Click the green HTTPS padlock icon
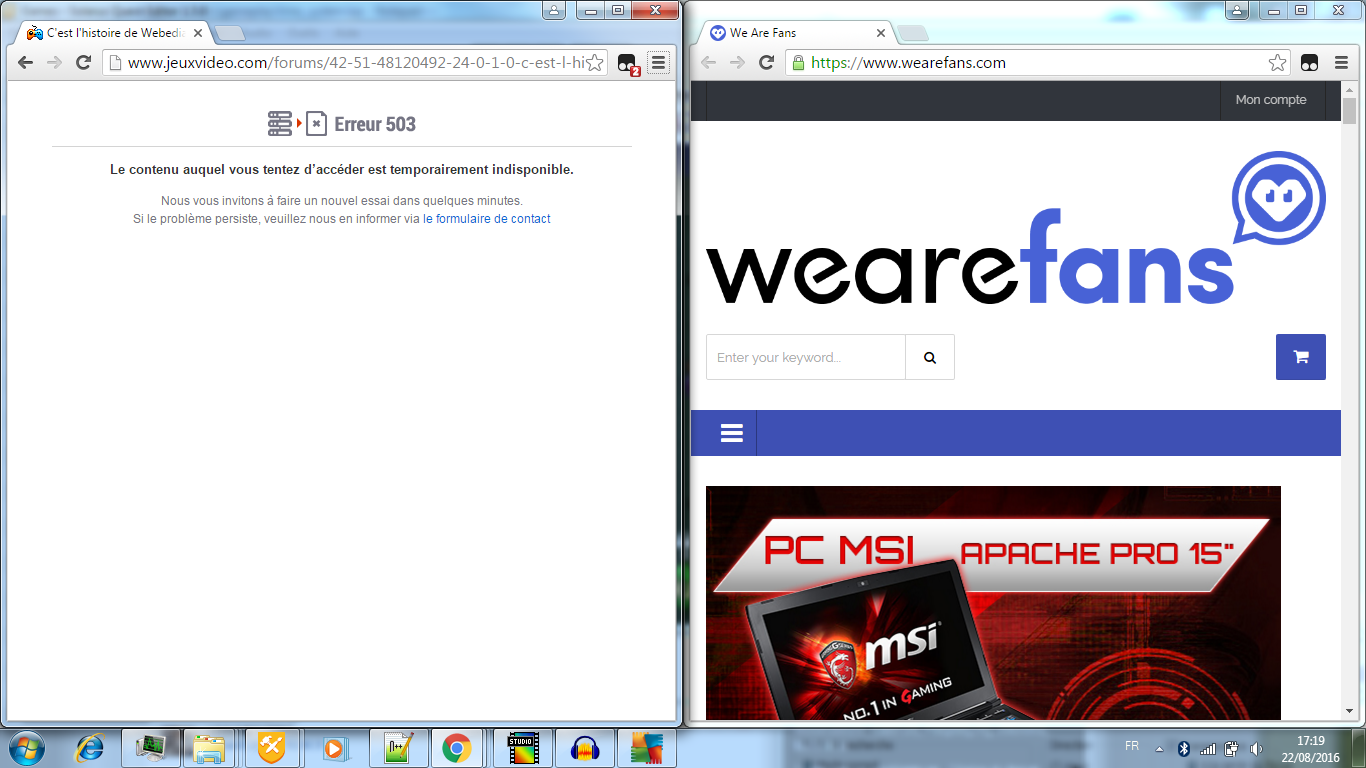This screenshot has width=1366, height=768. (797, 63)
